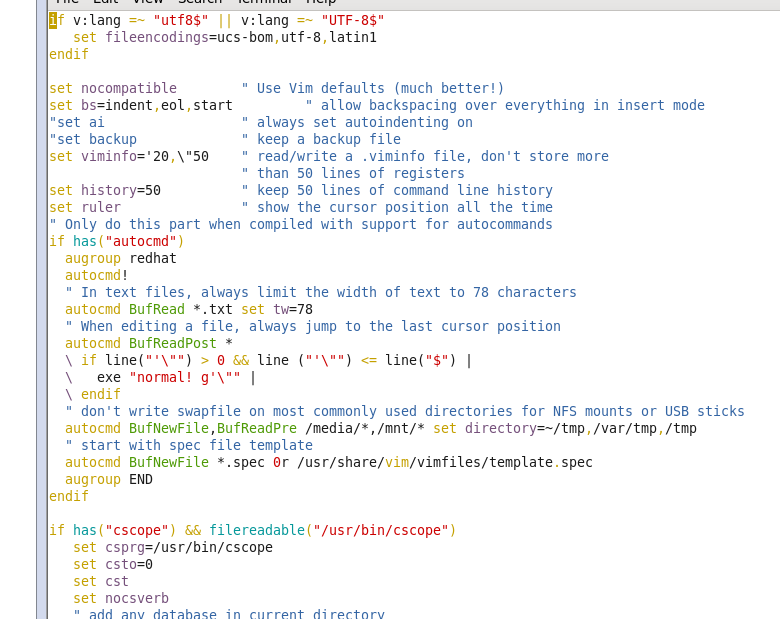This screenshot has width=780, height=619.
Task: Click the commented-out '"set ai' line
Action: click(77, 122)
